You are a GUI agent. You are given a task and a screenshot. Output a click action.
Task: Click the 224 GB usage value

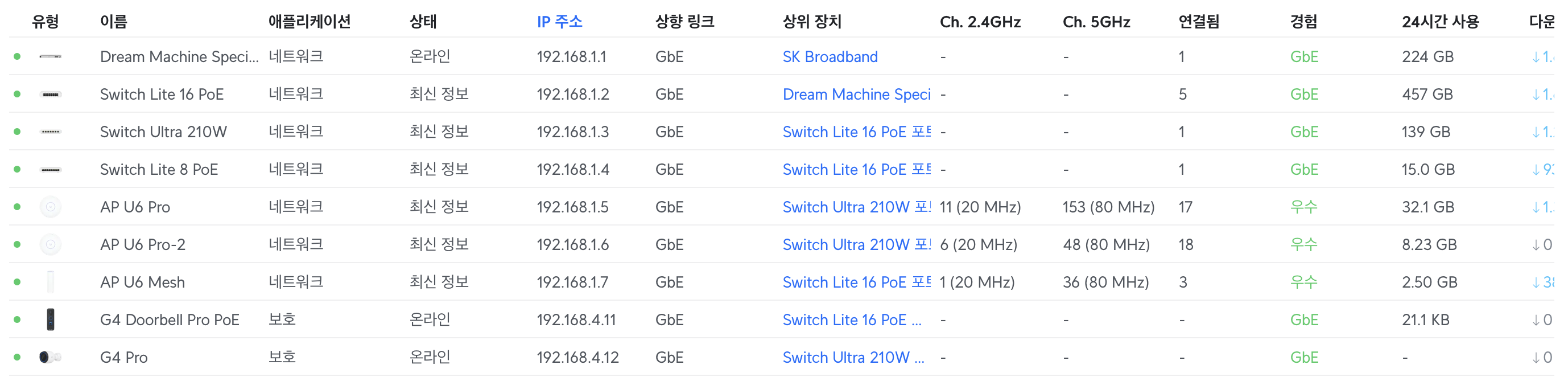1427,56
